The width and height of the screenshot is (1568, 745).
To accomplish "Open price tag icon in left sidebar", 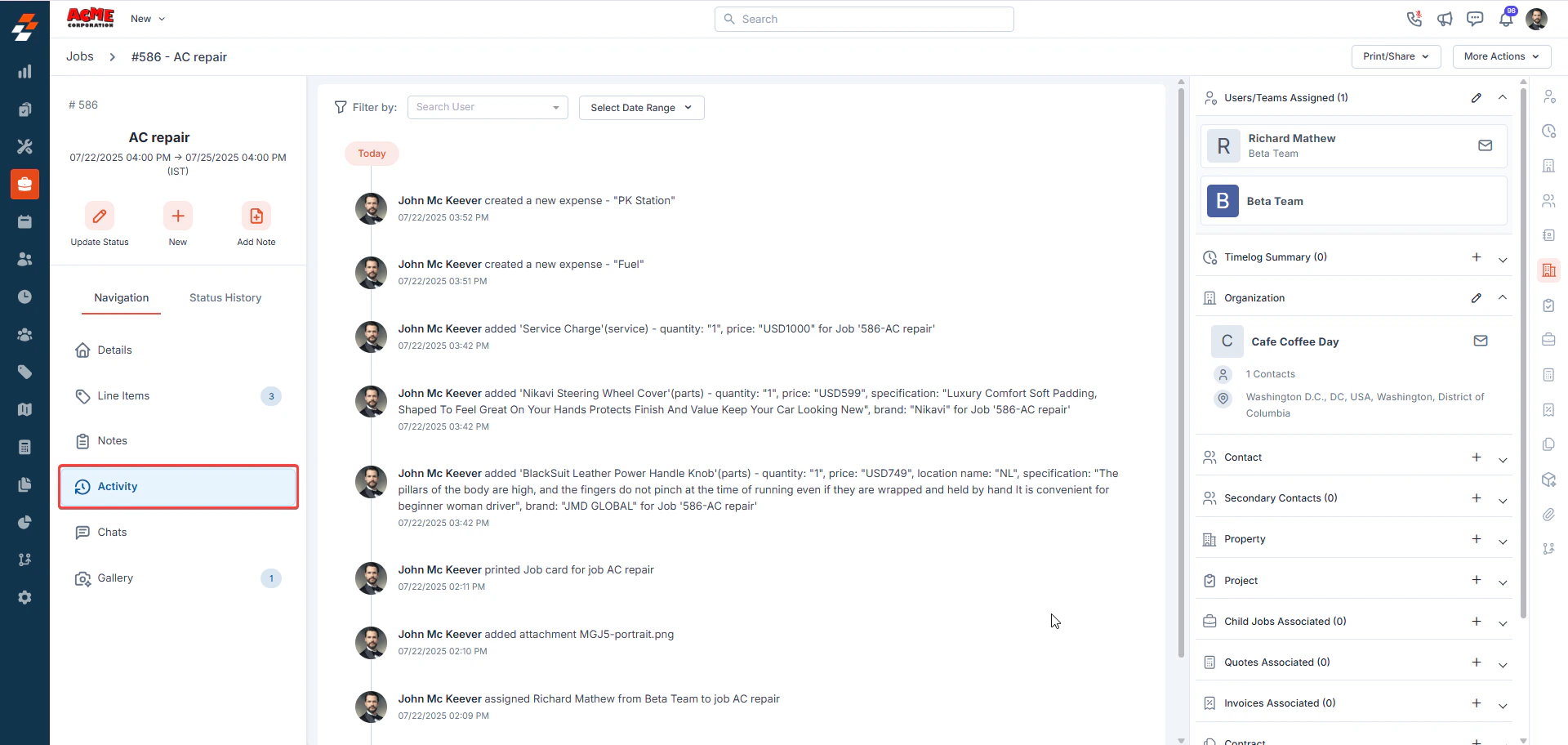I will point(24,372).
